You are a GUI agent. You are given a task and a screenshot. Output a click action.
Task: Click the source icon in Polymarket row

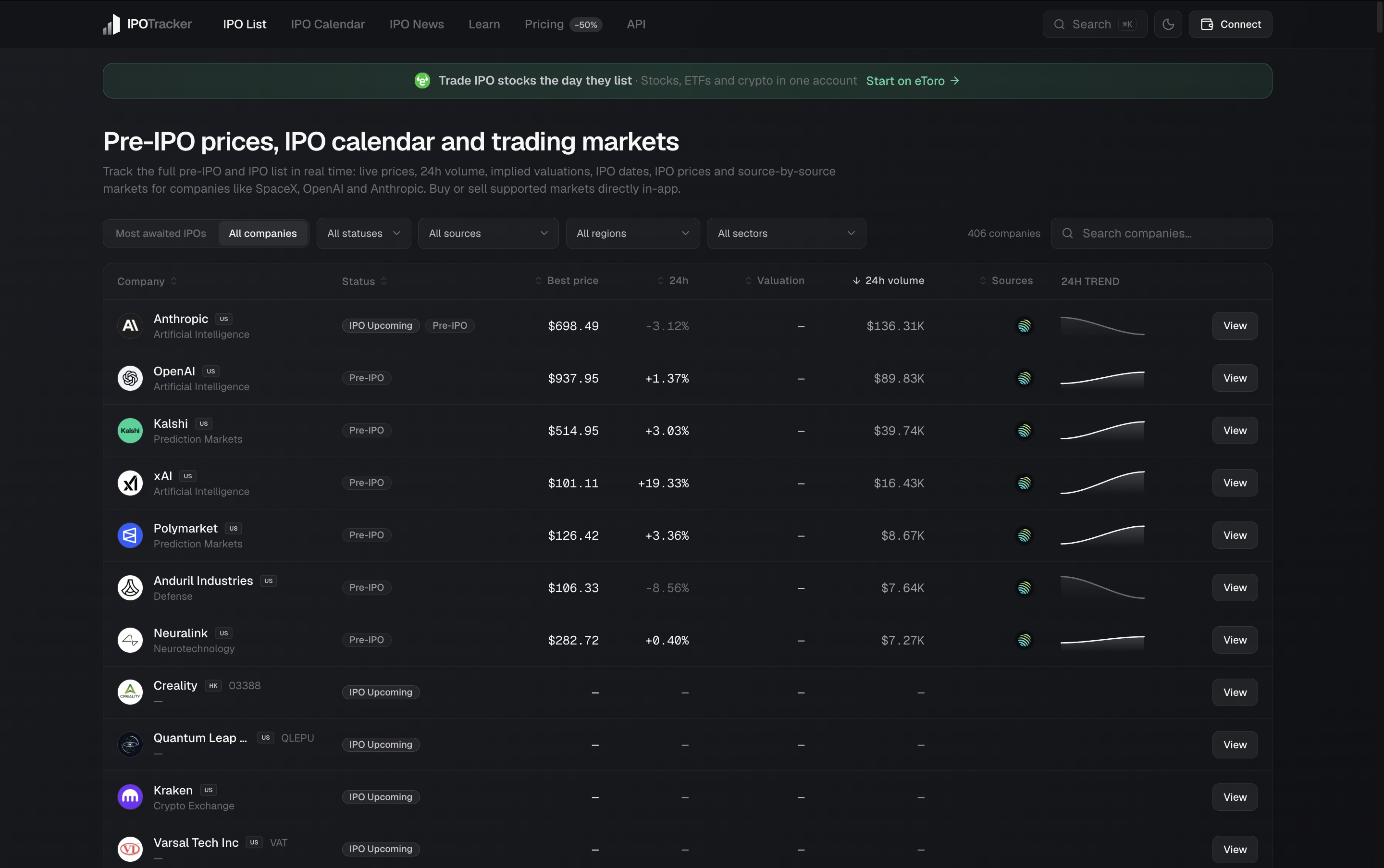(x=1024, y=535)
